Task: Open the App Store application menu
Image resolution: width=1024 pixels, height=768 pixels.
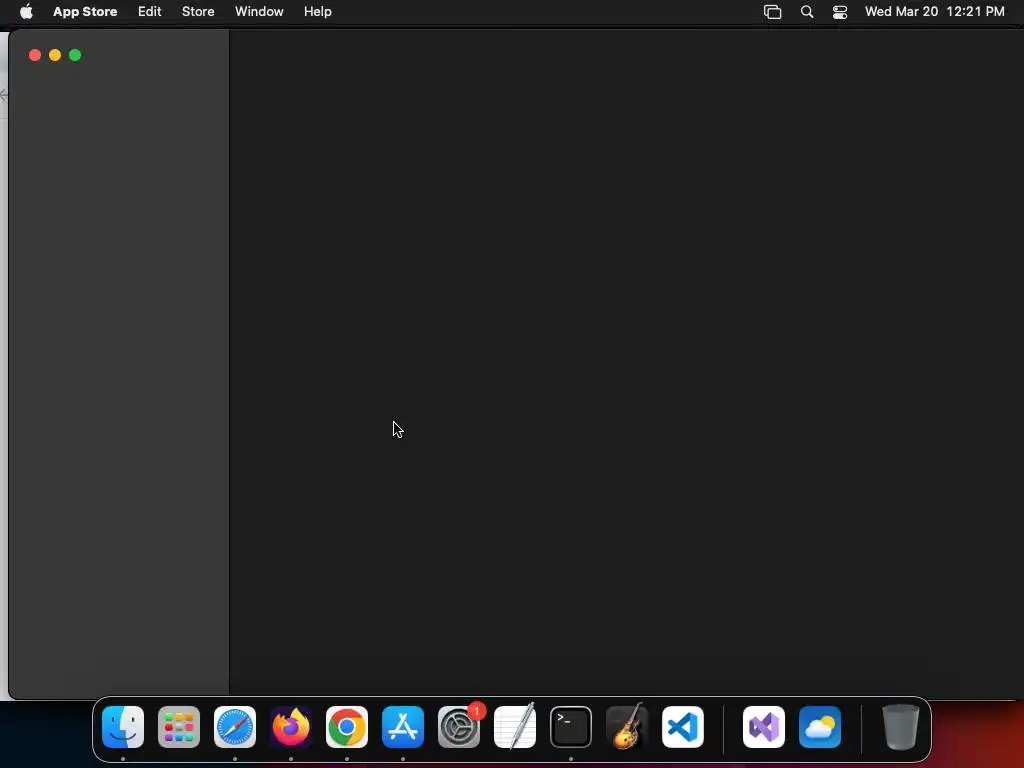Action: 85,11
